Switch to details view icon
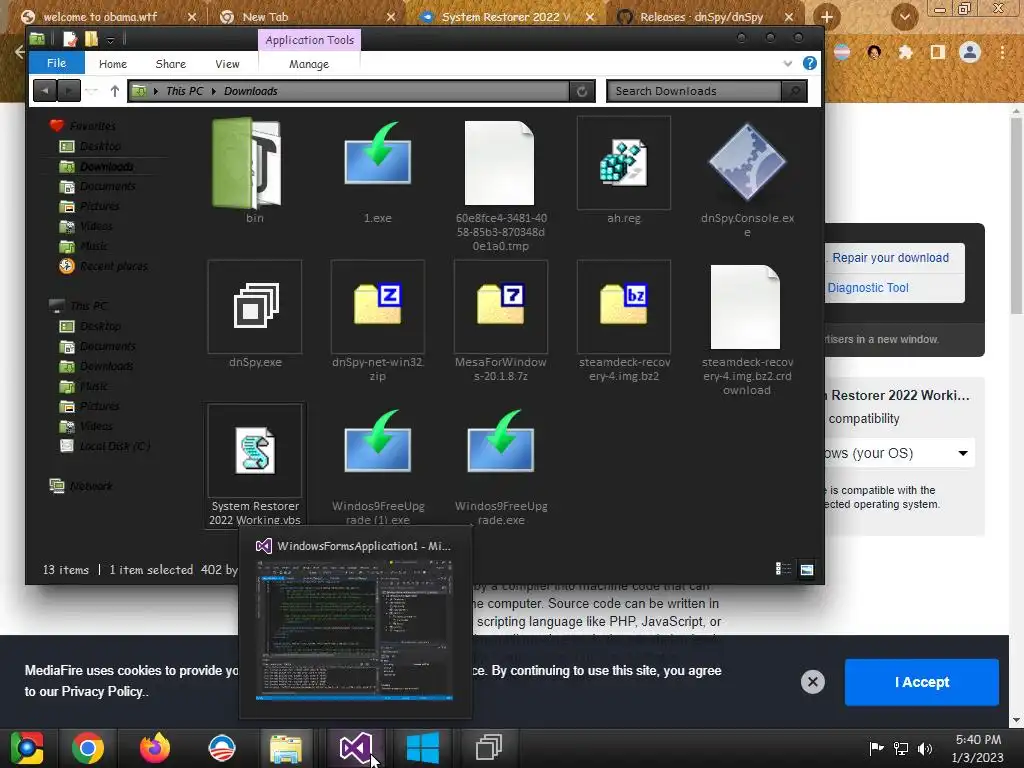 coord(783,569)
